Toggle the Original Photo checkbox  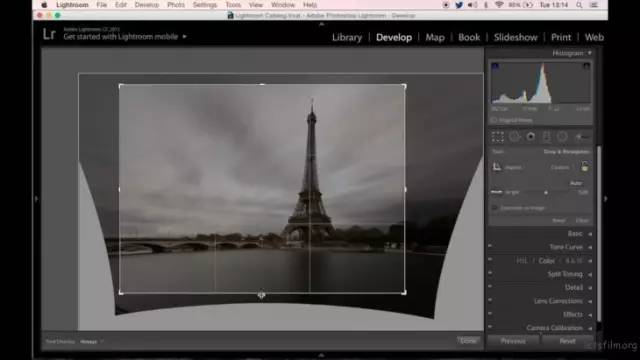tap(494, 120)
